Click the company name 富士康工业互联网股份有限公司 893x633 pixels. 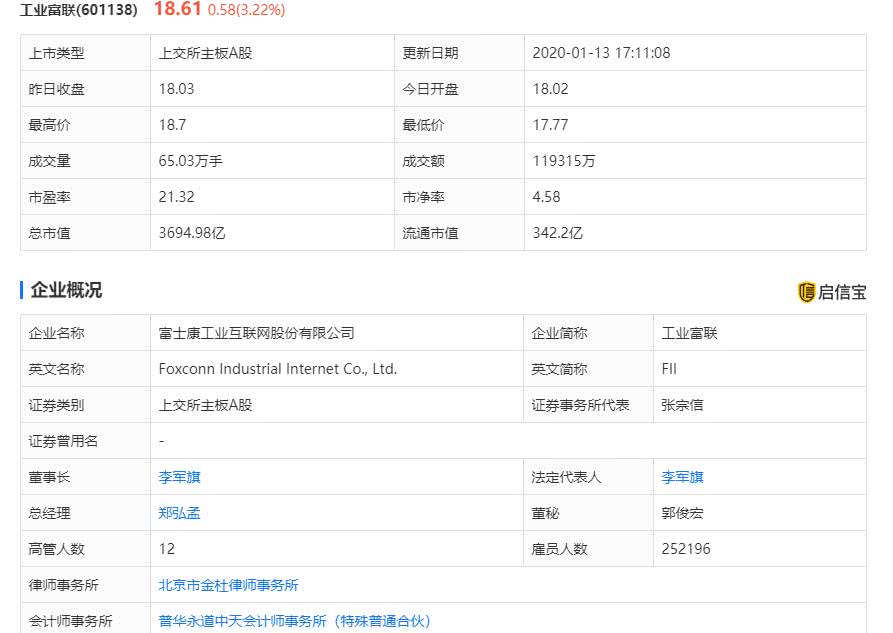click(256, 333)
